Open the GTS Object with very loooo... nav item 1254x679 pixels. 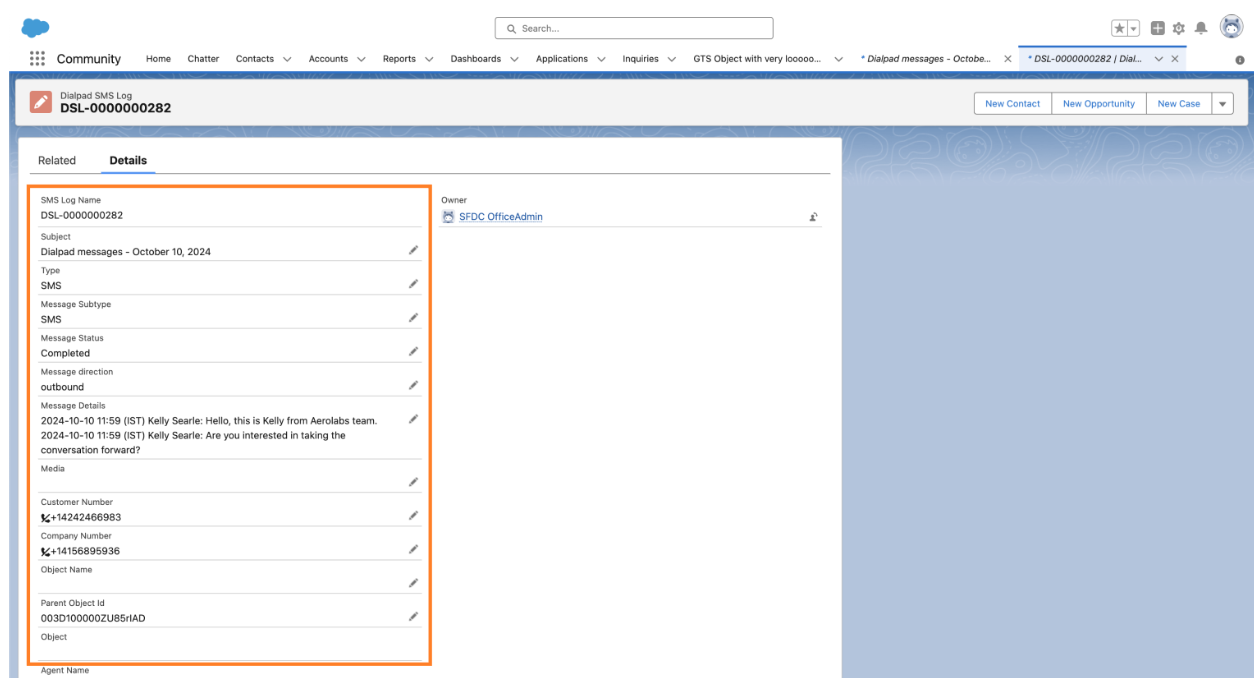[758, 59]
